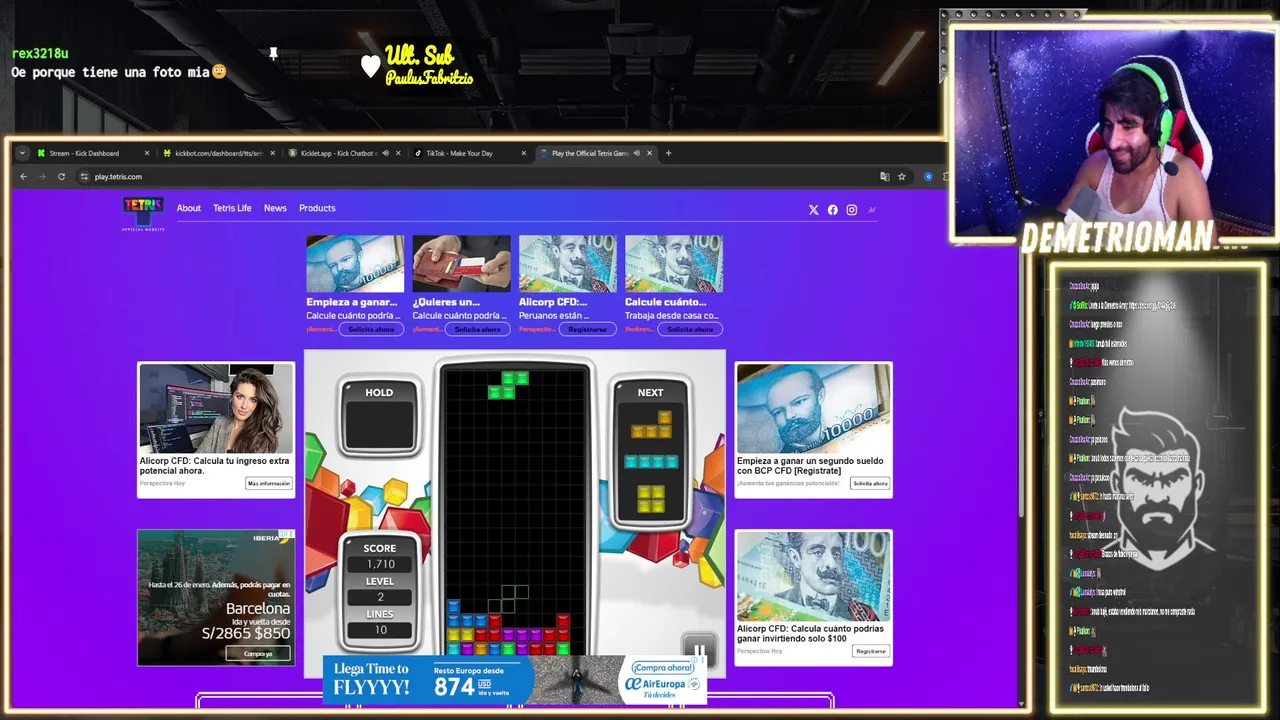The image size is (1280, 720).
Task: Switch to kickbot.com dashboard tab
Action: tap(217, 153)
